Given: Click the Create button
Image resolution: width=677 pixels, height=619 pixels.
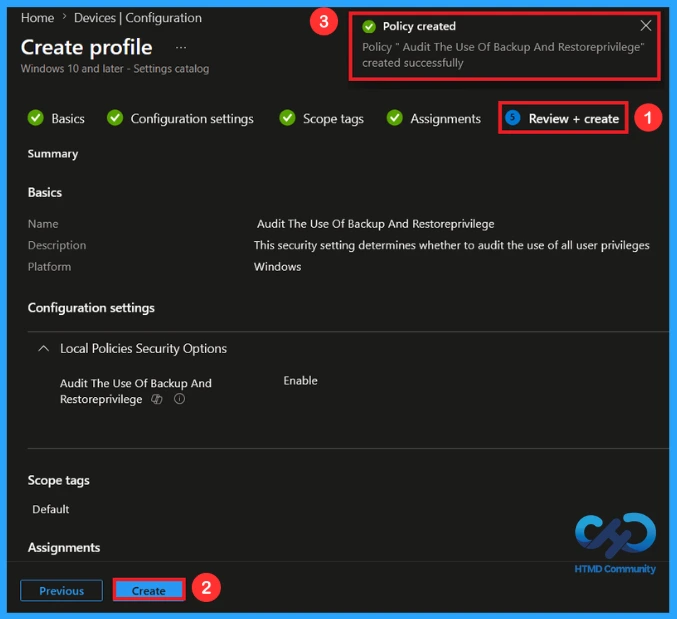Looking at the screenshot, I should click(x=149, y=591).
